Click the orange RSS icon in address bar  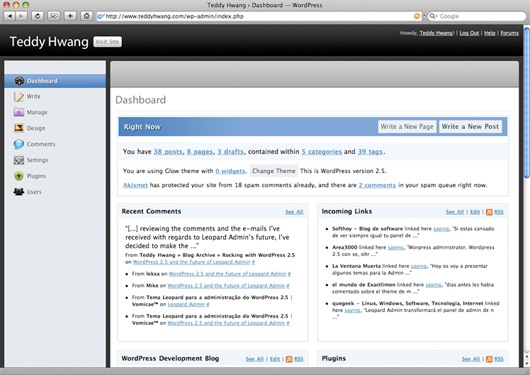[417, 16]
